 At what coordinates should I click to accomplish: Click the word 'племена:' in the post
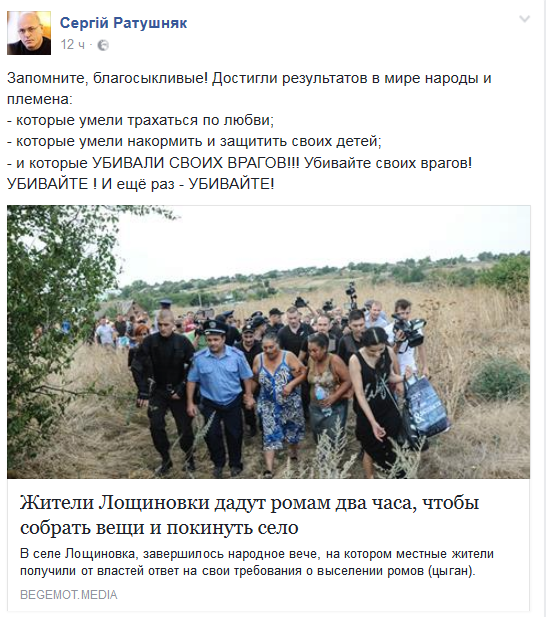coord(40,99)
